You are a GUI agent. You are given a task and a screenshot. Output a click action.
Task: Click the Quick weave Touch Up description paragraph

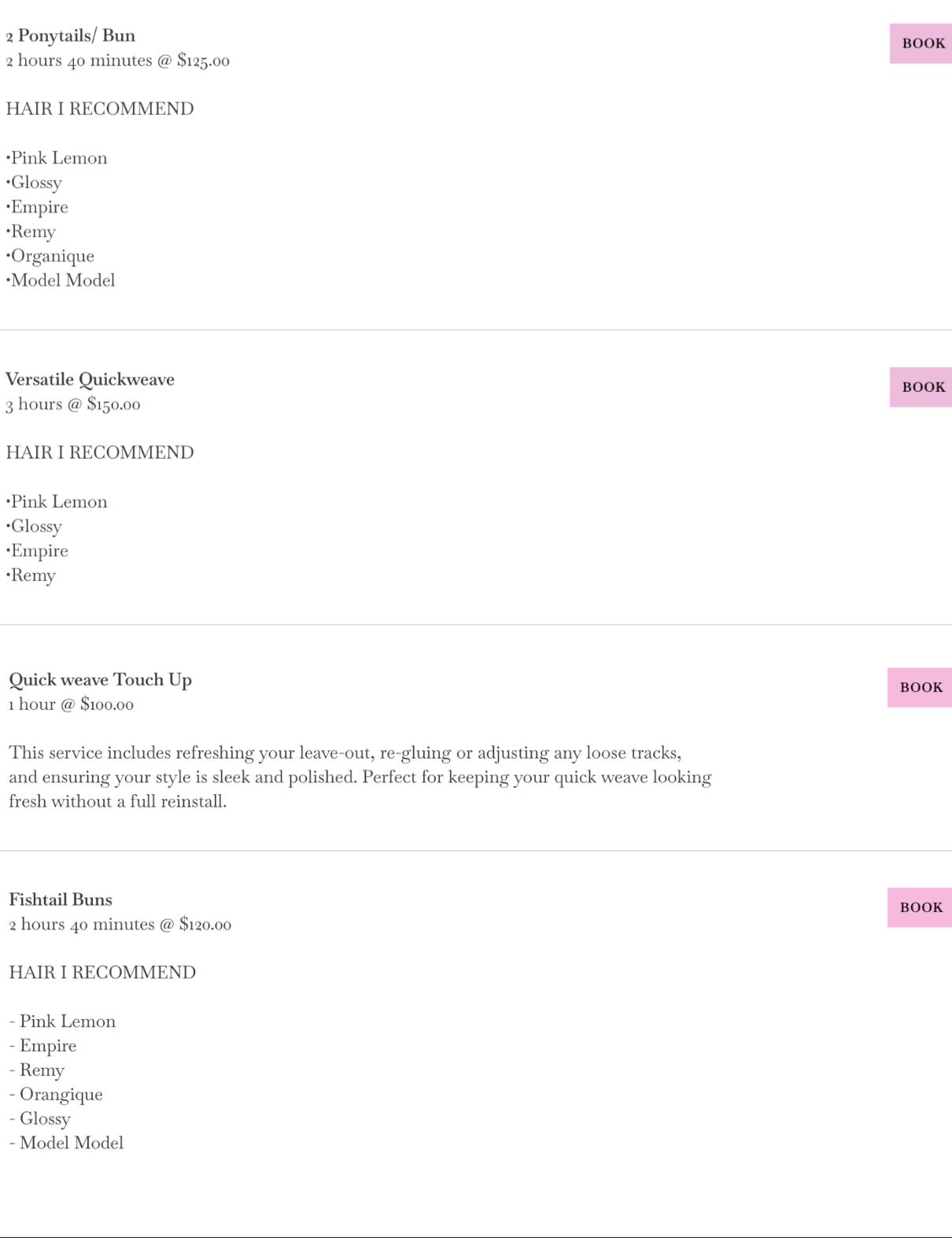click(x=360, y=777)
